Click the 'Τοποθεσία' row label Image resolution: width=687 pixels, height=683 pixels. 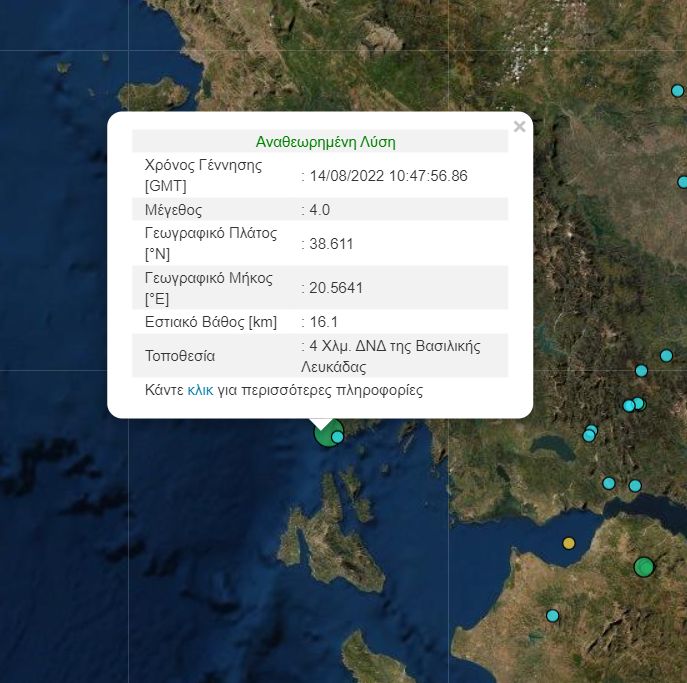[180, 356]
